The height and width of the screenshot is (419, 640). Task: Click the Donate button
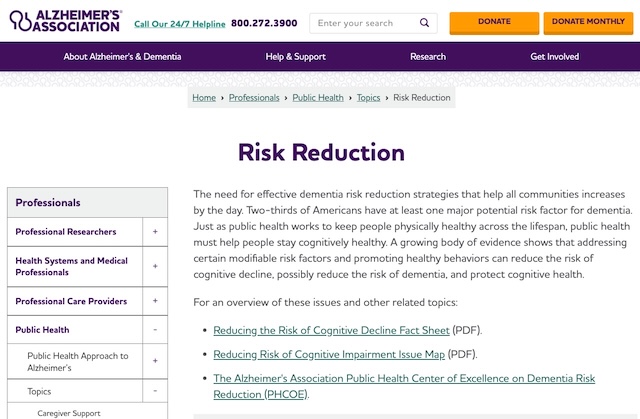(494, 22)
